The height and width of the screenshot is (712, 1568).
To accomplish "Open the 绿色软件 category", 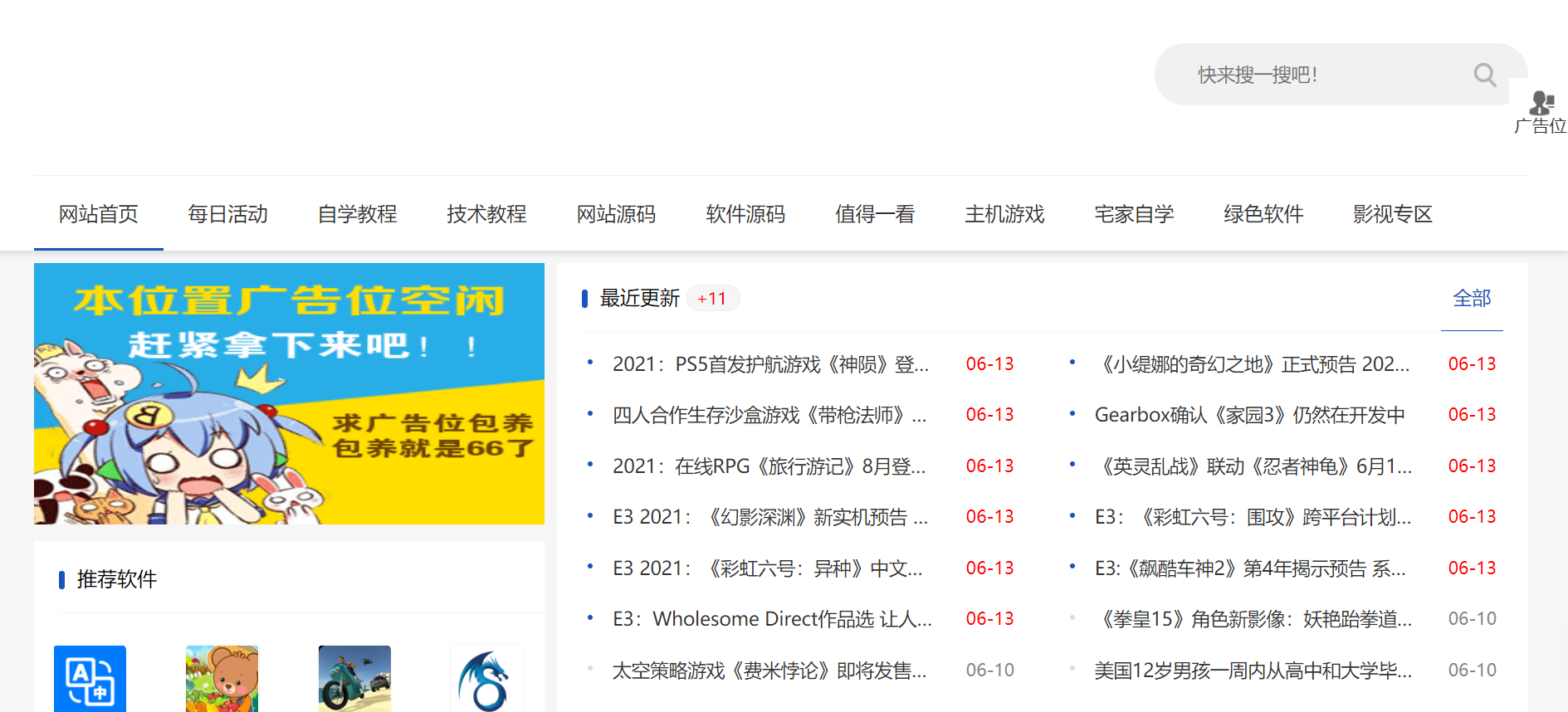I will click(1263, 214).
